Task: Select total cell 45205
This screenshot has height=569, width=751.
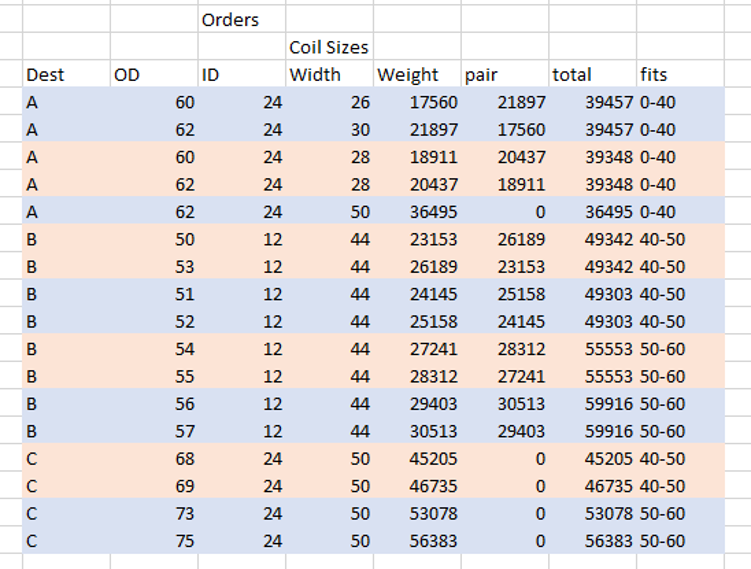Action: (x=592, y=458)
